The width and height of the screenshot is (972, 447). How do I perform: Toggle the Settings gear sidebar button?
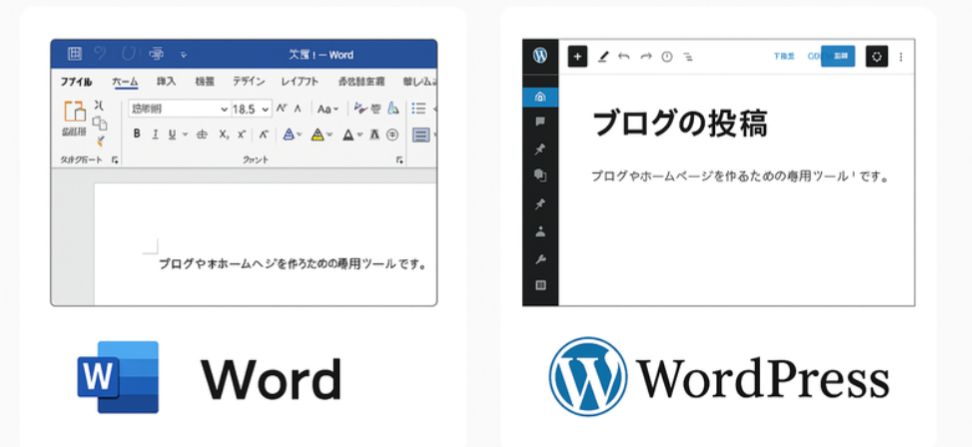click(x=877, y=56)
